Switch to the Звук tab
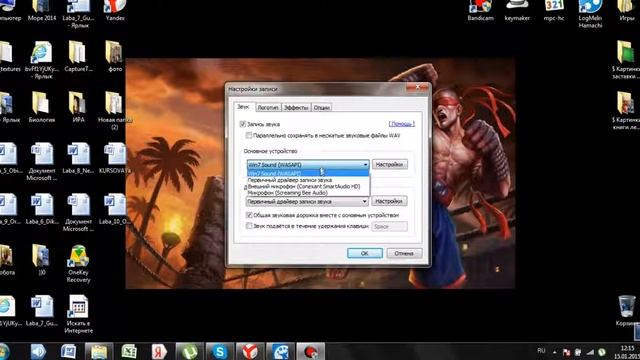This screenshot has height=360, width=640. click(243, 107)
